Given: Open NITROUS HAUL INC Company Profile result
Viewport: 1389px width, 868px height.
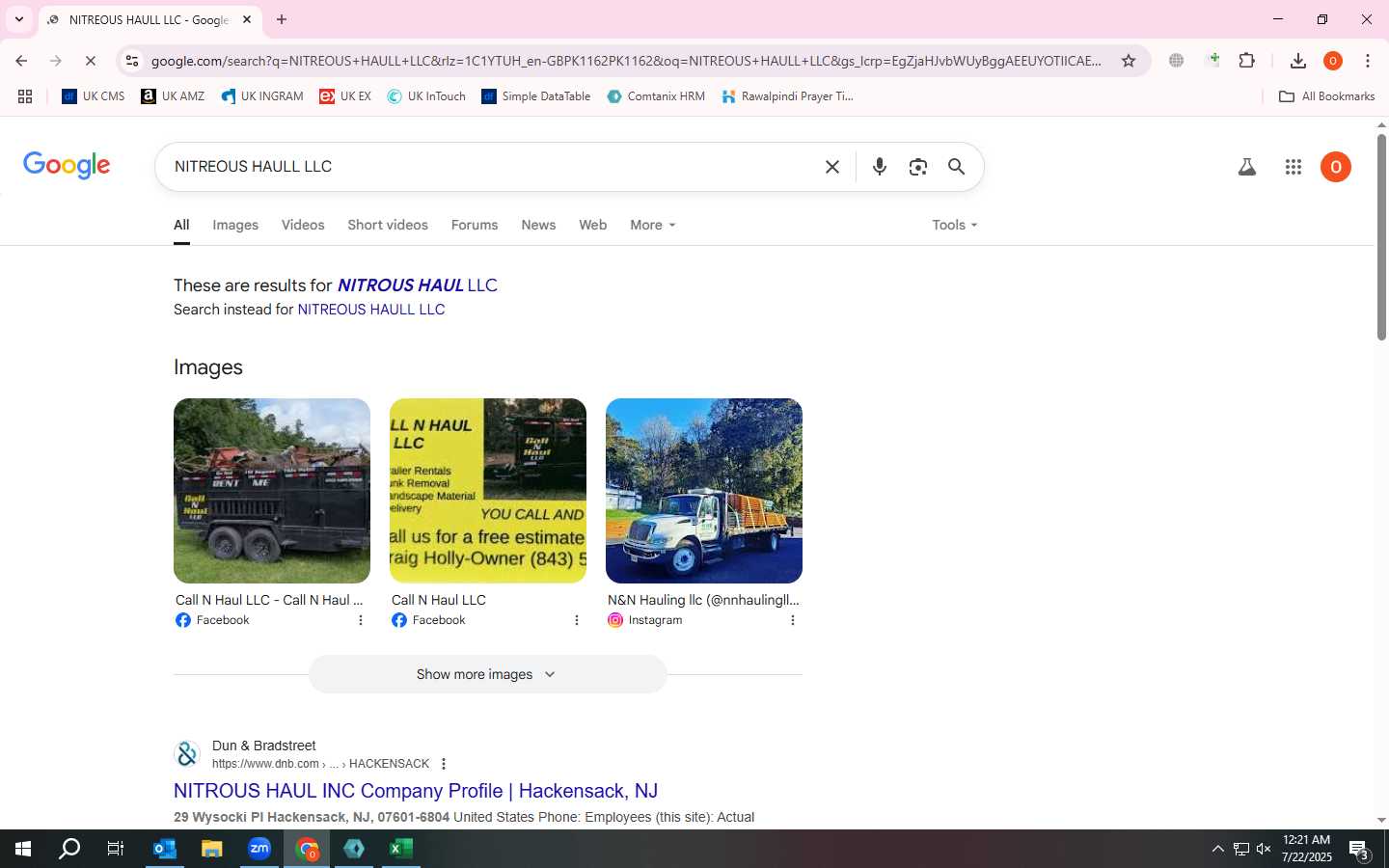Looking at the screenshot, I should 416,791.
